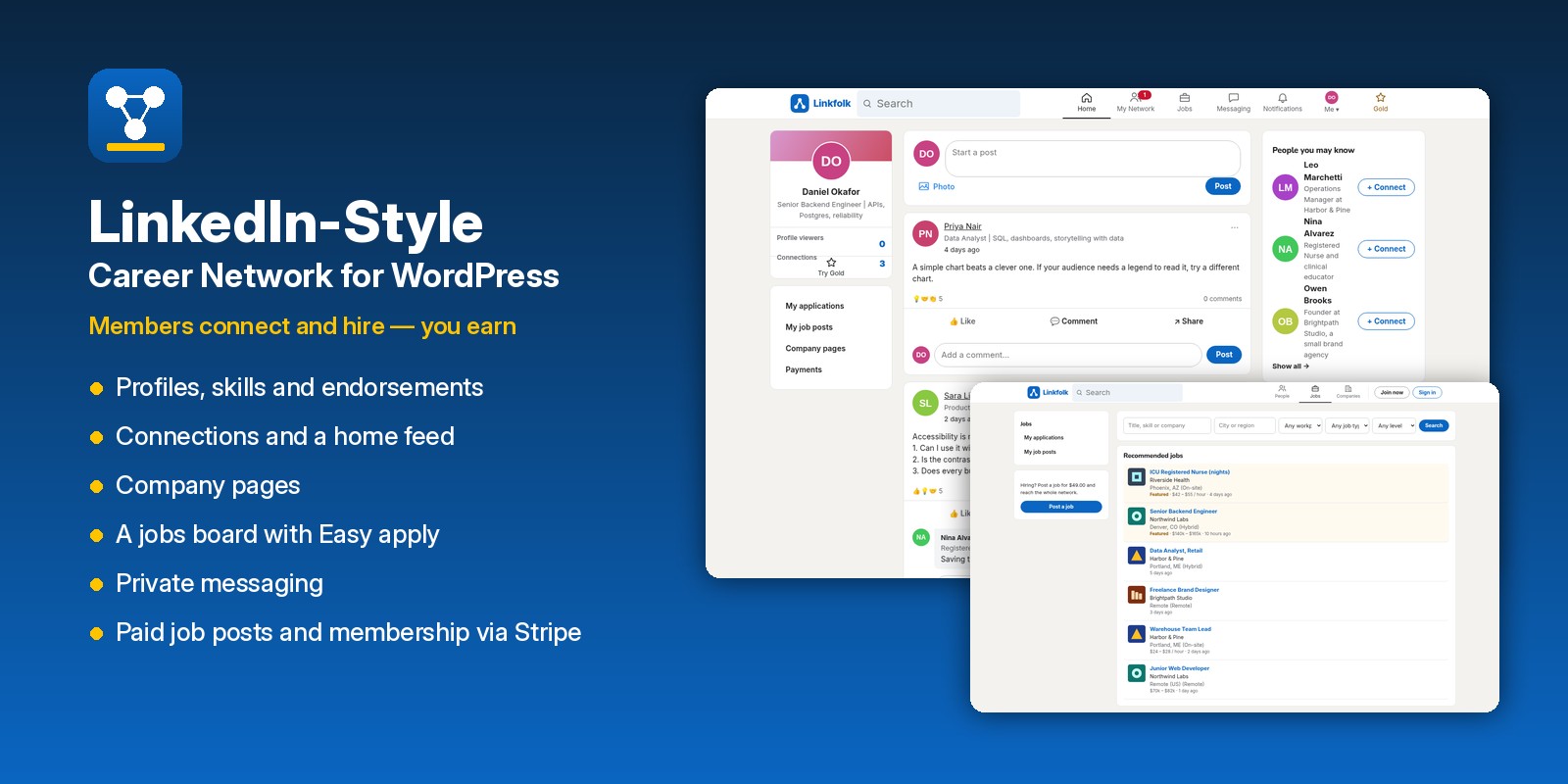Image resolution: width=1568 pixels, height=784 pixels.
Task: Open My Network with notification badge
Action: pyautogui.click(x=1136, y=102)
